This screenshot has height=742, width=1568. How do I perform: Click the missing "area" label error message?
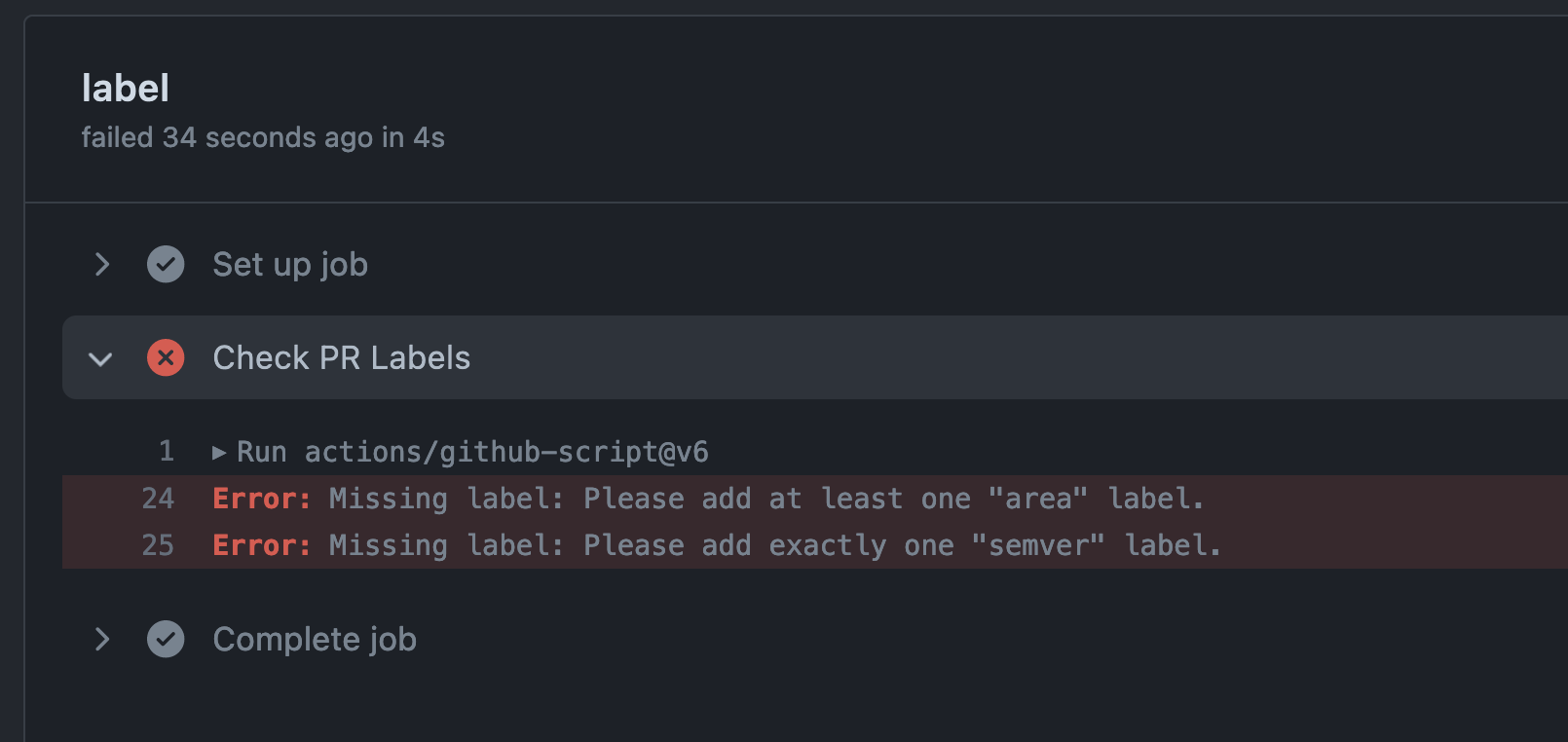(766, 499)
